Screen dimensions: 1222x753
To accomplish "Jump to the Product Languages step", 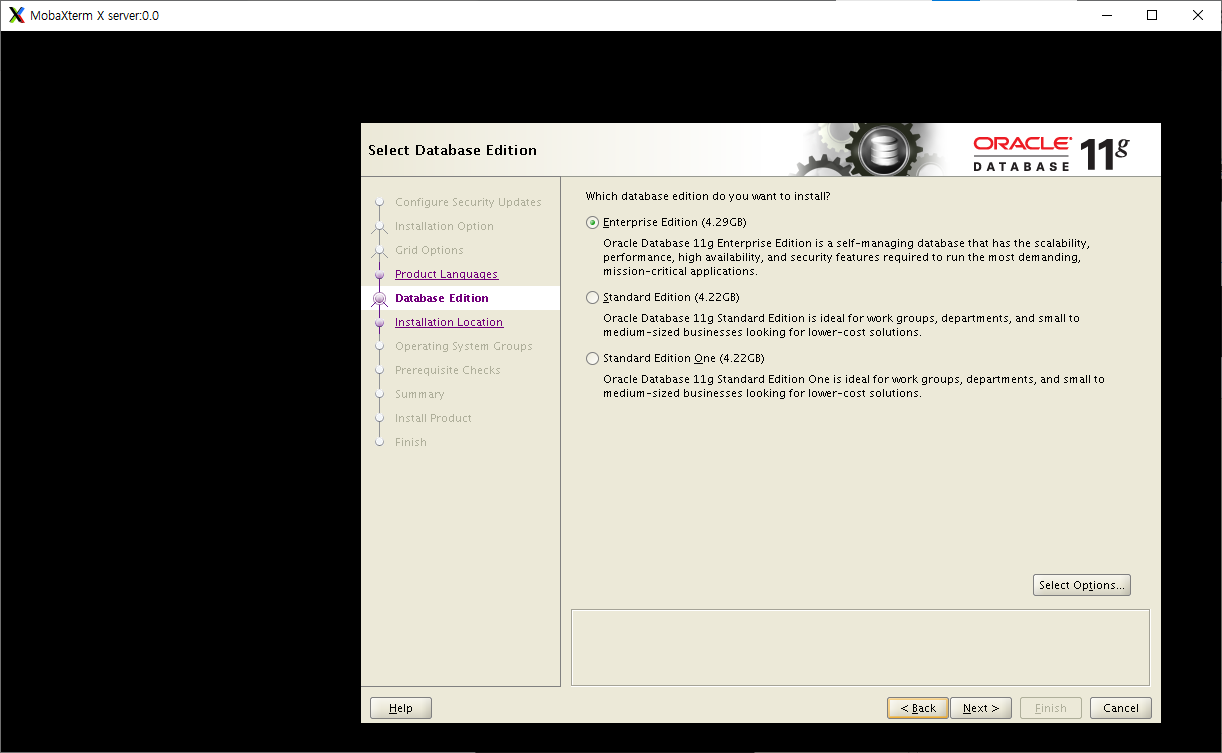I will pos(446,274).
